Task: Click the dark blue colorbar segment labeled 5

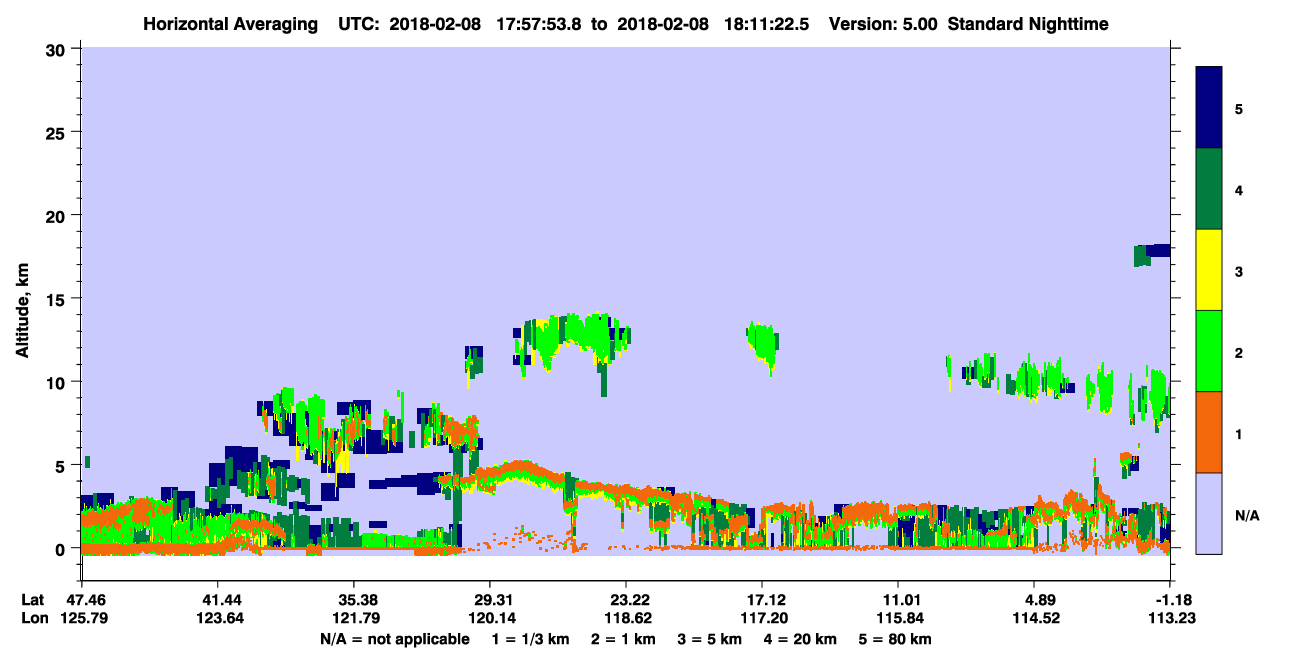Action: pos(1209,108)
